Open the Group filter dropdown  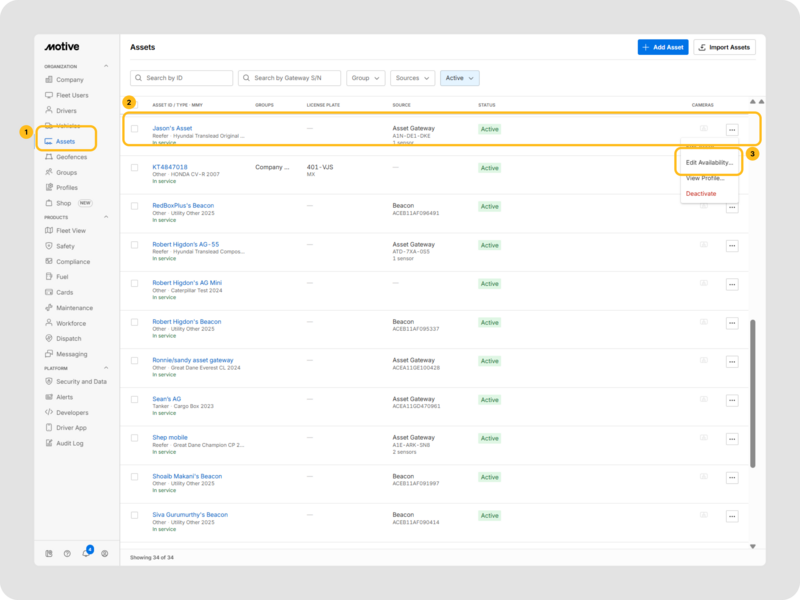(364, 78)
